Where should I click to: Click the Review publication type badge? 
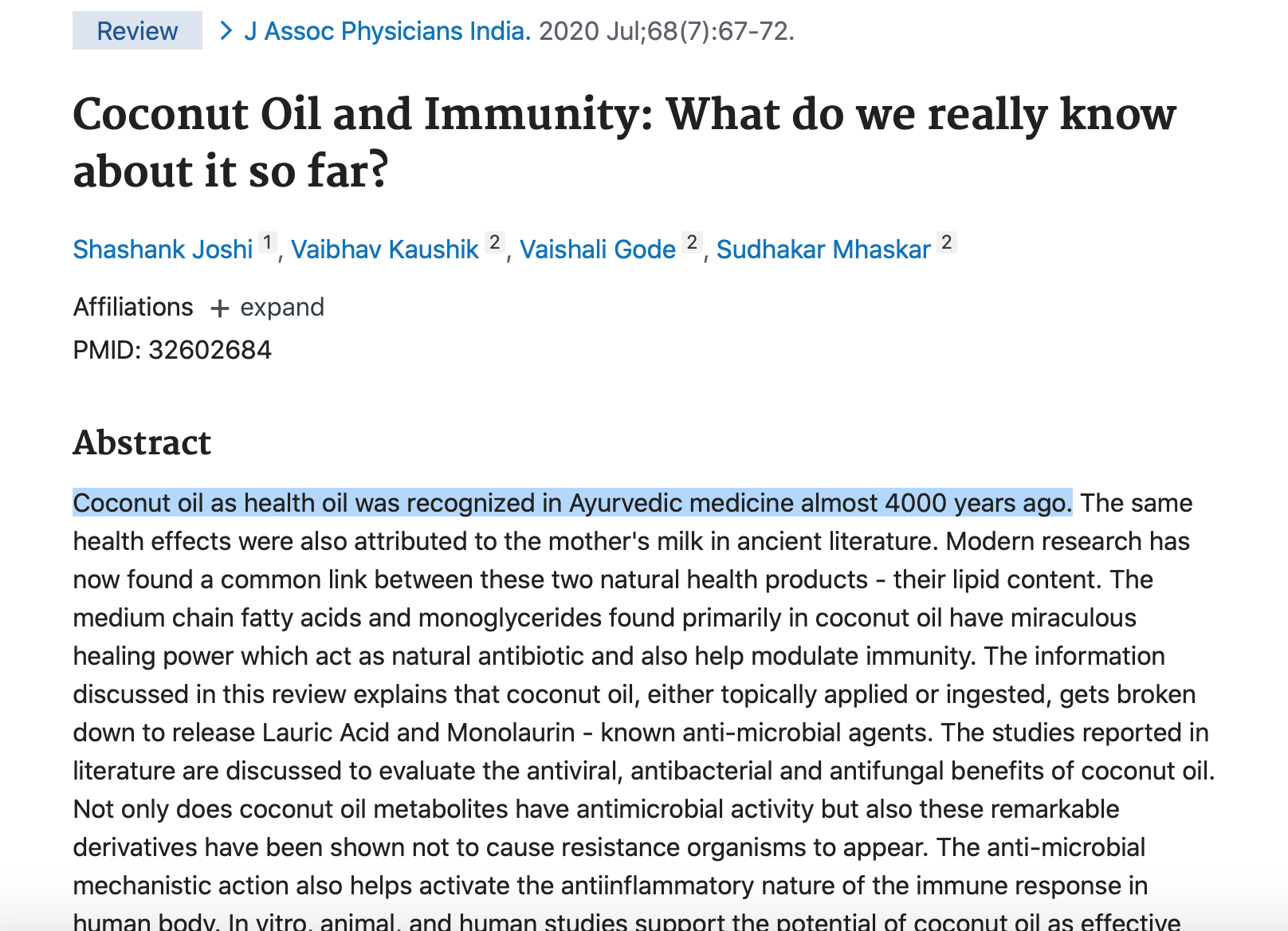(137, 31)
